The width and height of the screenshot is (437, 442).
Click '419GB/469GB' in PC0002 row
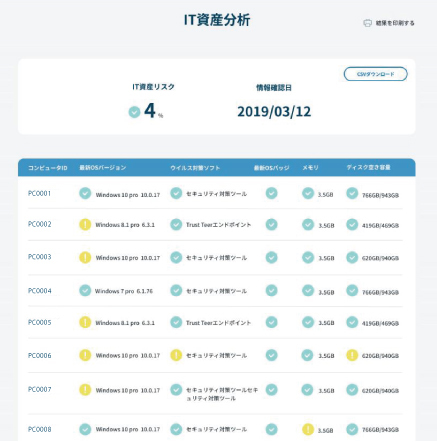(380, 226)
